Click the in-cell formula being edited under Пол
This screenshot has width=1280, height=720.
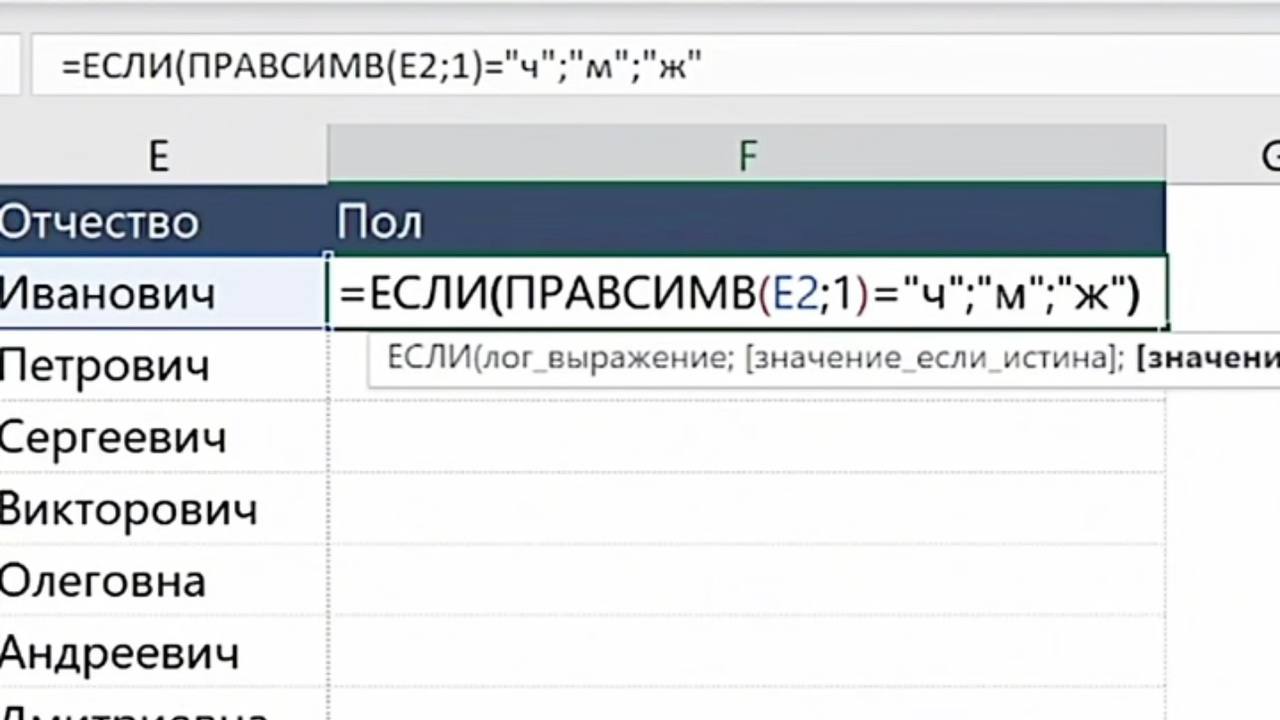tap(747, 292)
